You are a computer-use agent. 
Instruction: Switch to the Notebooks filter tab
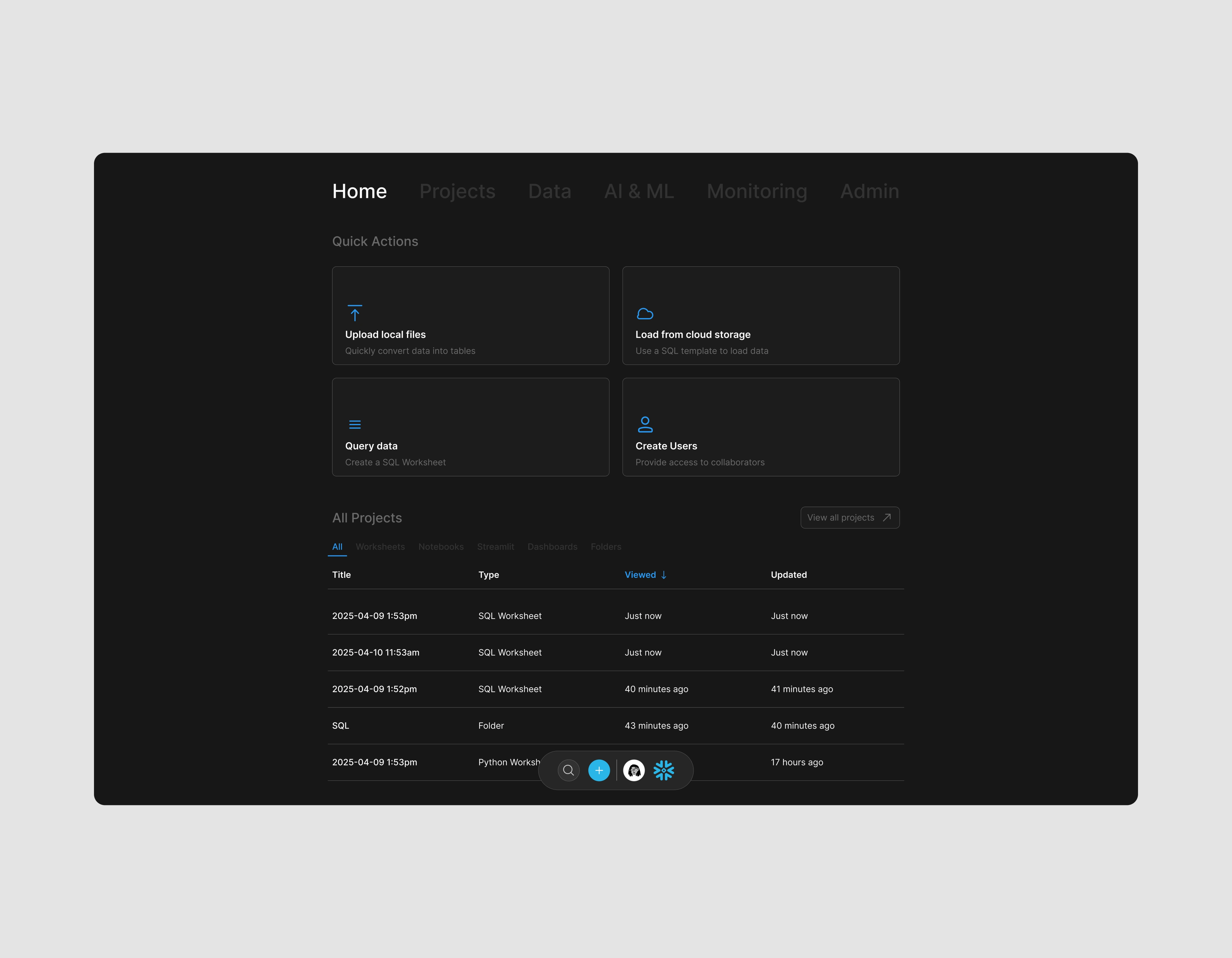tap(440, 547)
